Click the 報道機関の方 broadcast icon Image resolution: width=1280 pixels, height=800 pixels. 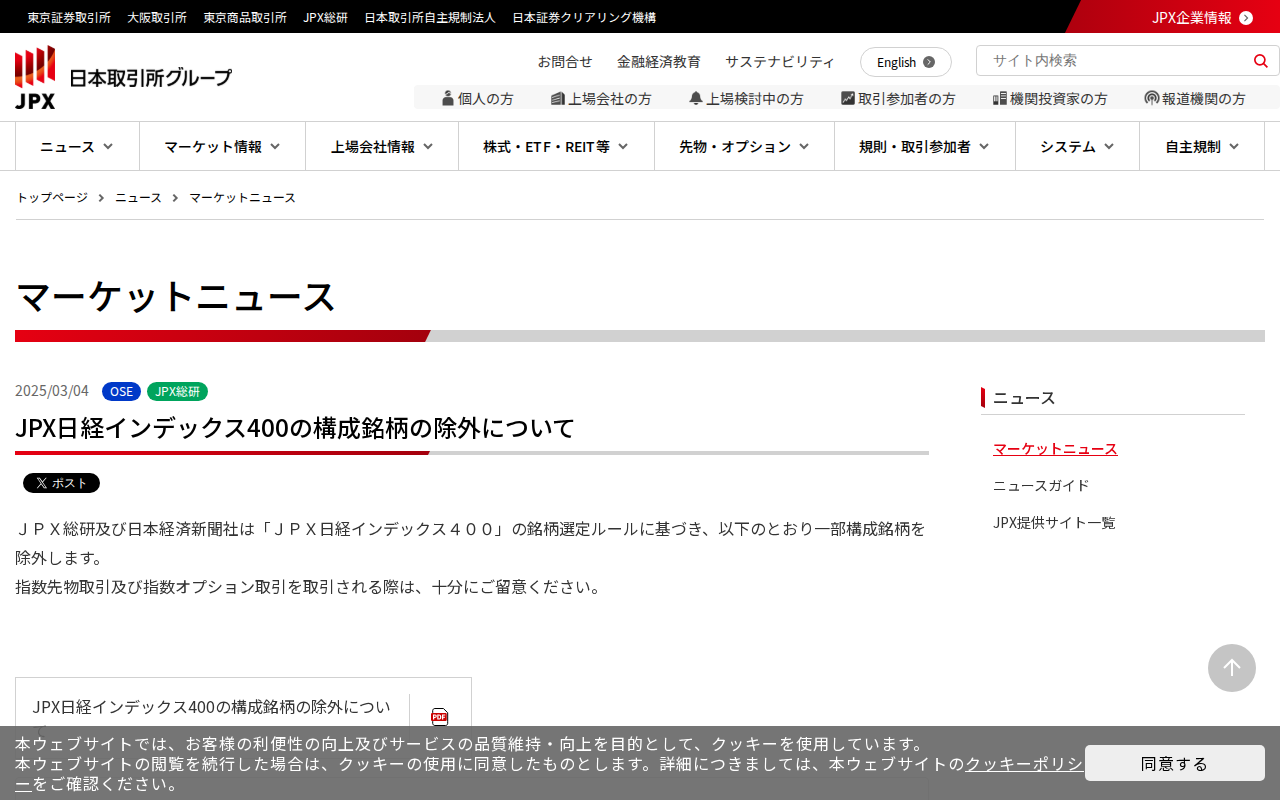(1152, 98)
